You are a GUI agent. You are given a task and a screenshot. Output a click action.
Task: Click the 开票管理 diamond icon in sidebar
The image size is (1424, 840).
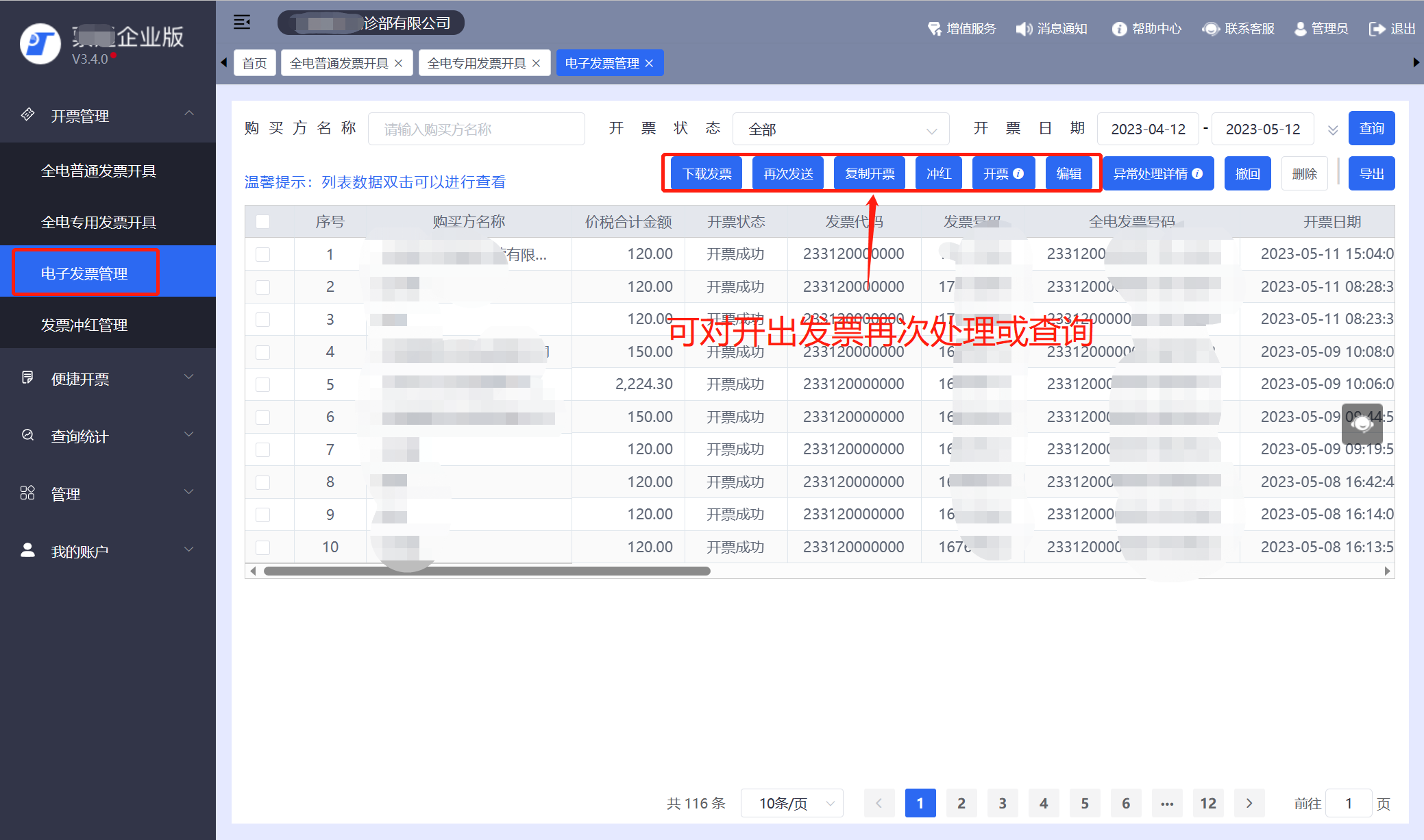click(27, 114)
